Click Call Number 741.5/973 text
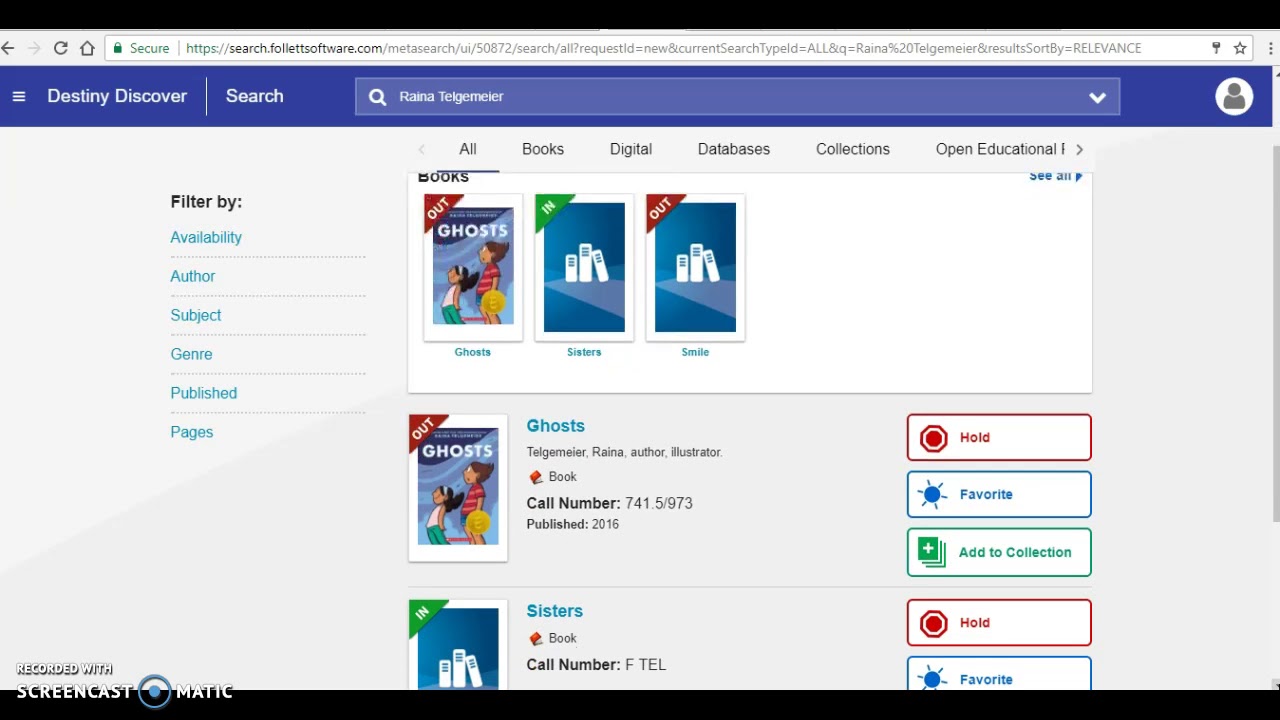 (x=610, y=503)
